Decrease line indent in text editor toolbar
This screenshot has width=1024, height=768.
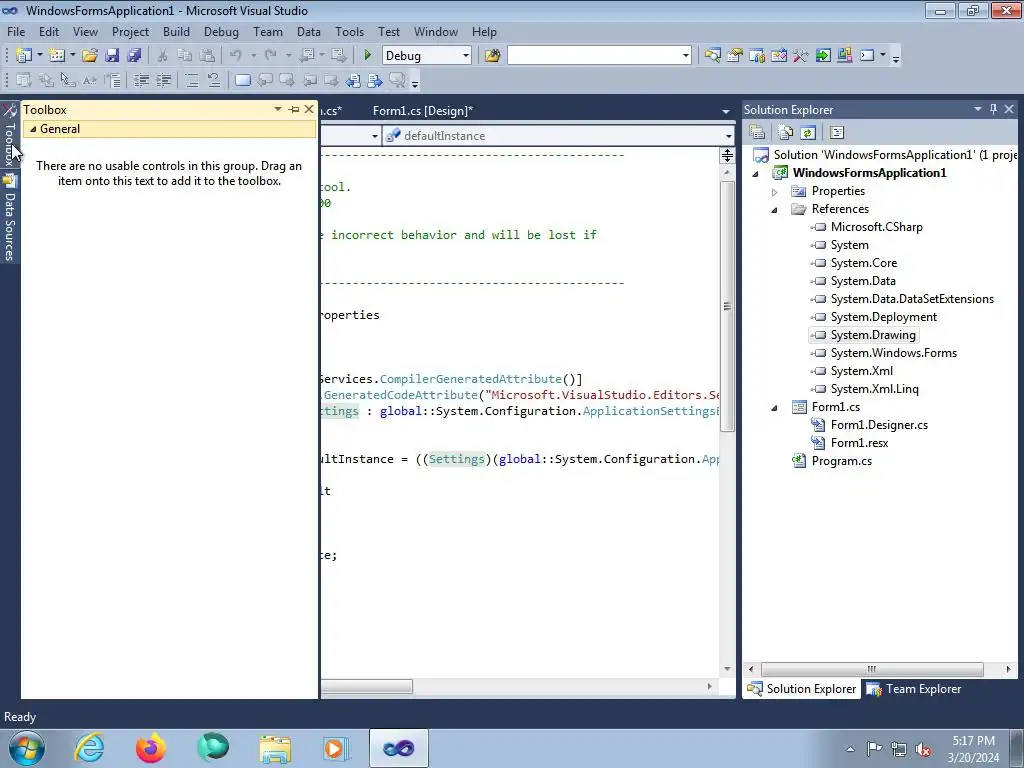[141, 80]
